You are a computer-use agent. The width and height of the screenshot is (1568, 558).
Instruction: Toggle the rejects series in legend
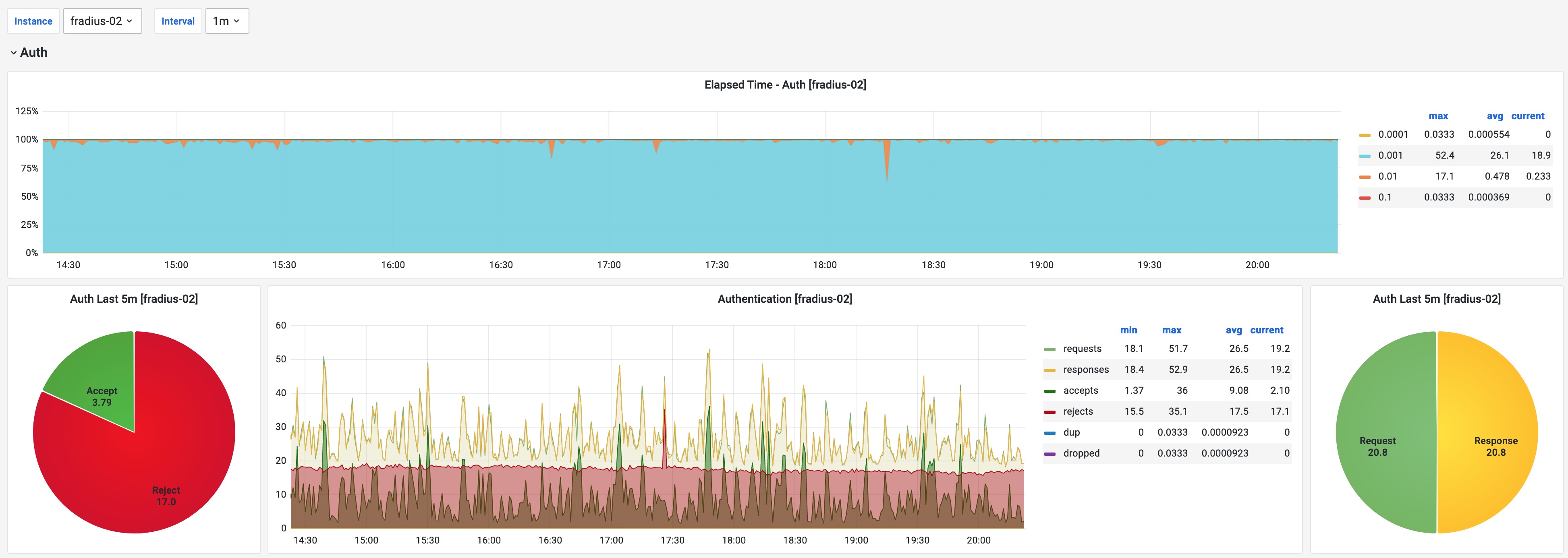click(1077, 411)
